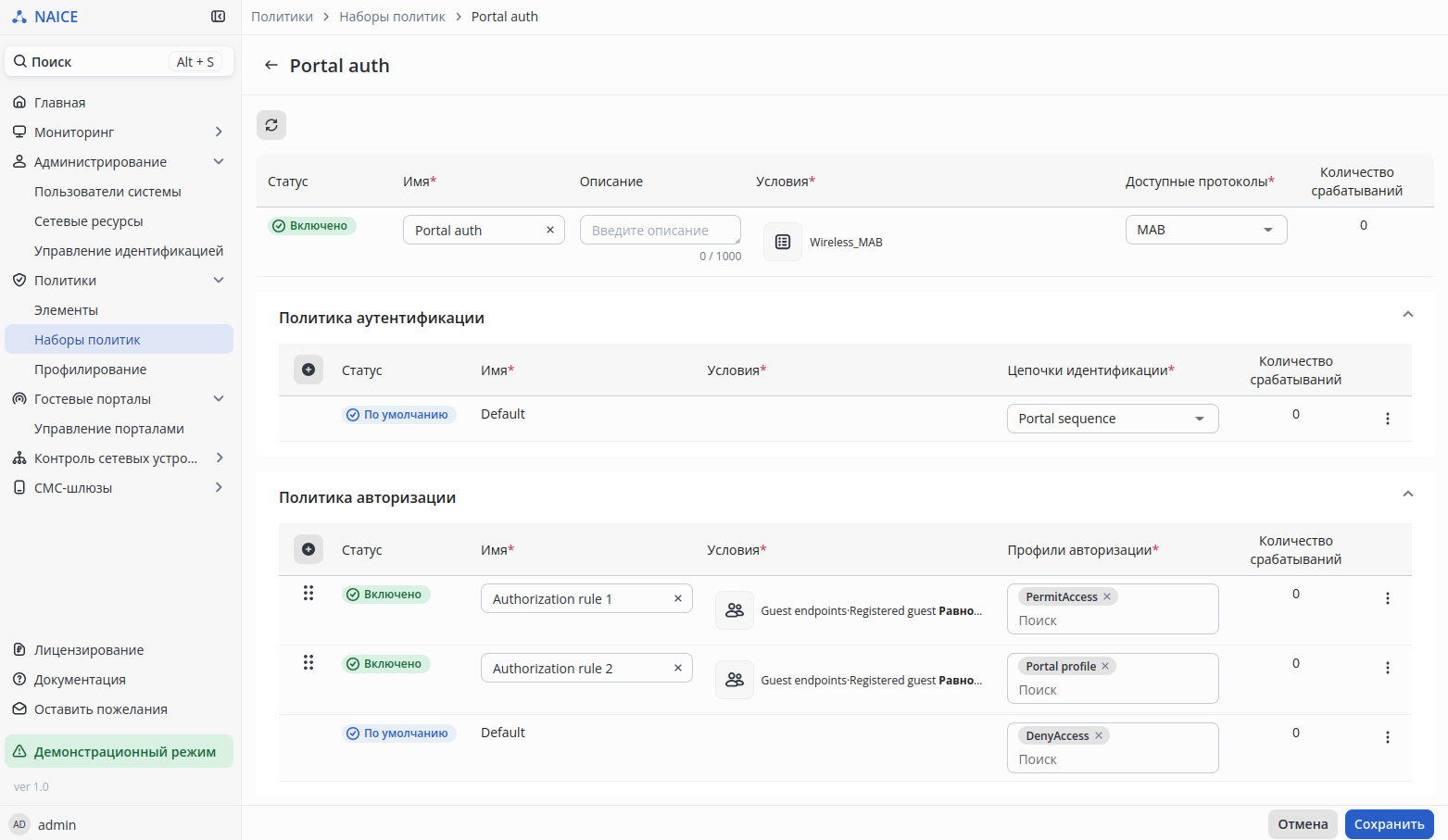Toggle the Authorization rule 2 Включено status
1448x840 pixels.
[x=385, y=664]
